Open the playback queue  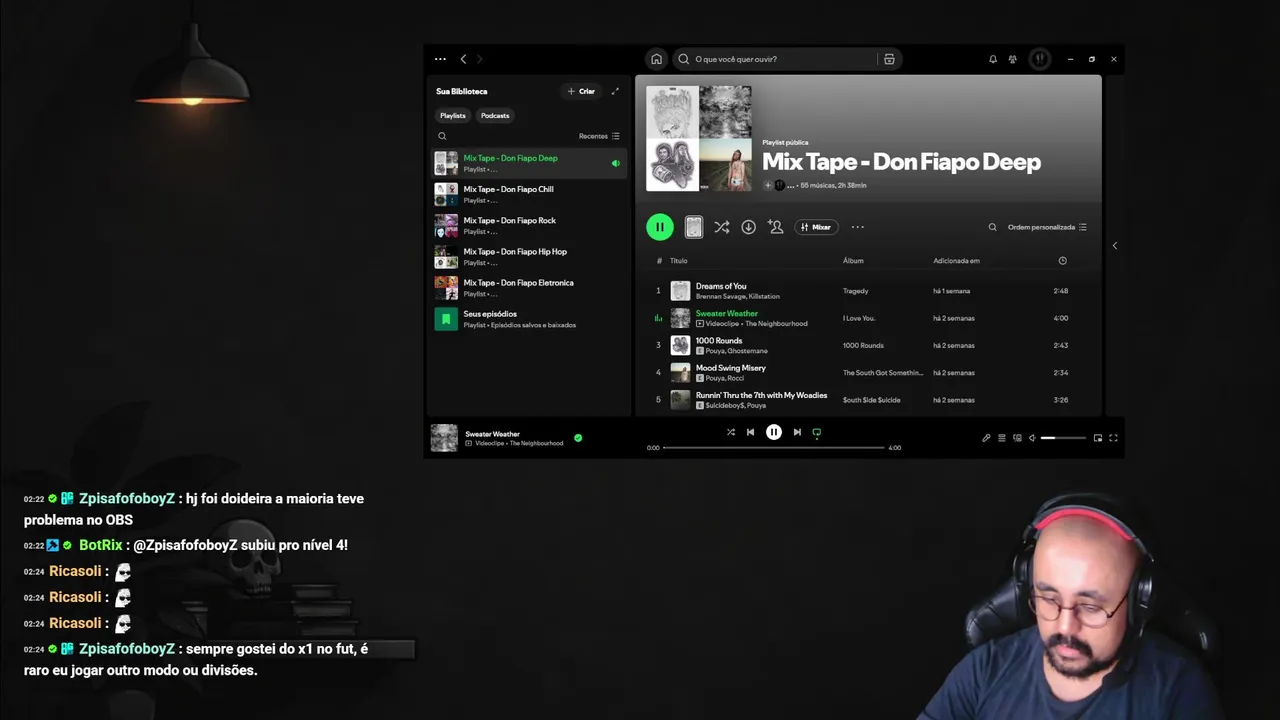pyautogui.click(x=1002, y=438)
